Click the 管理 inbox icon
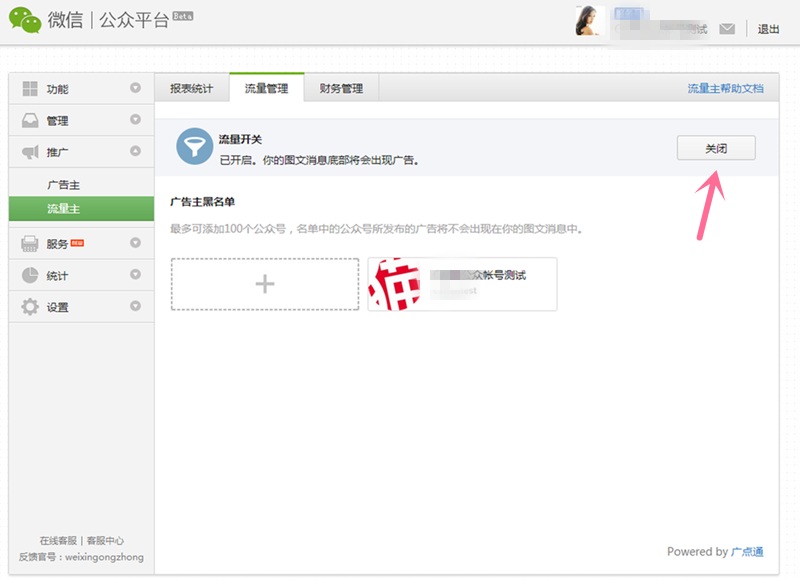Viewport: 800px width, 579px height. click(30, 121)
